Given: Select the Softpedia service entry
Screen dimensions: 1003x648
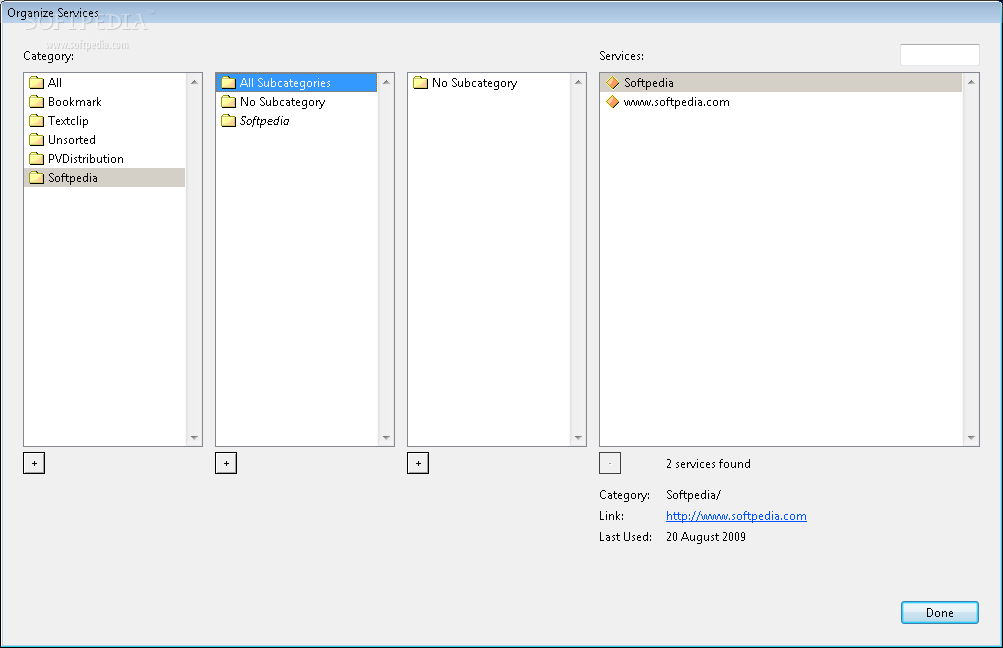Looking at the screenshot, I should 780,83.
